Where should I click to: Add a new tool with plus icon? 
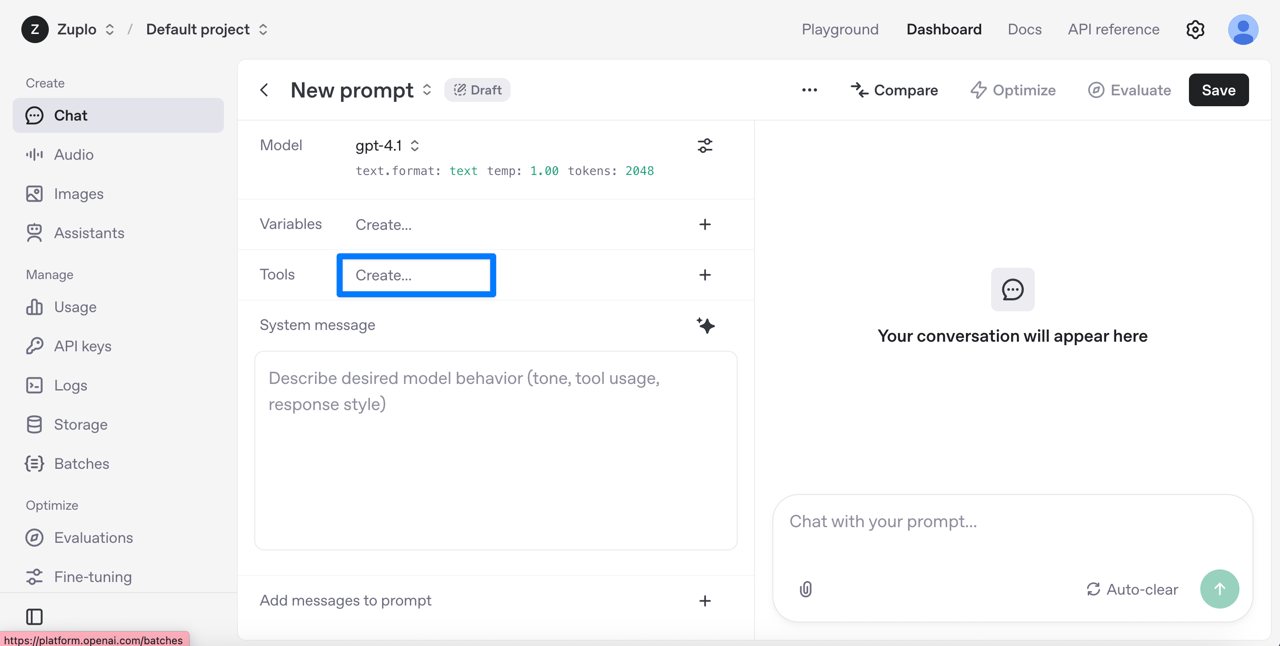click(705, 275)
